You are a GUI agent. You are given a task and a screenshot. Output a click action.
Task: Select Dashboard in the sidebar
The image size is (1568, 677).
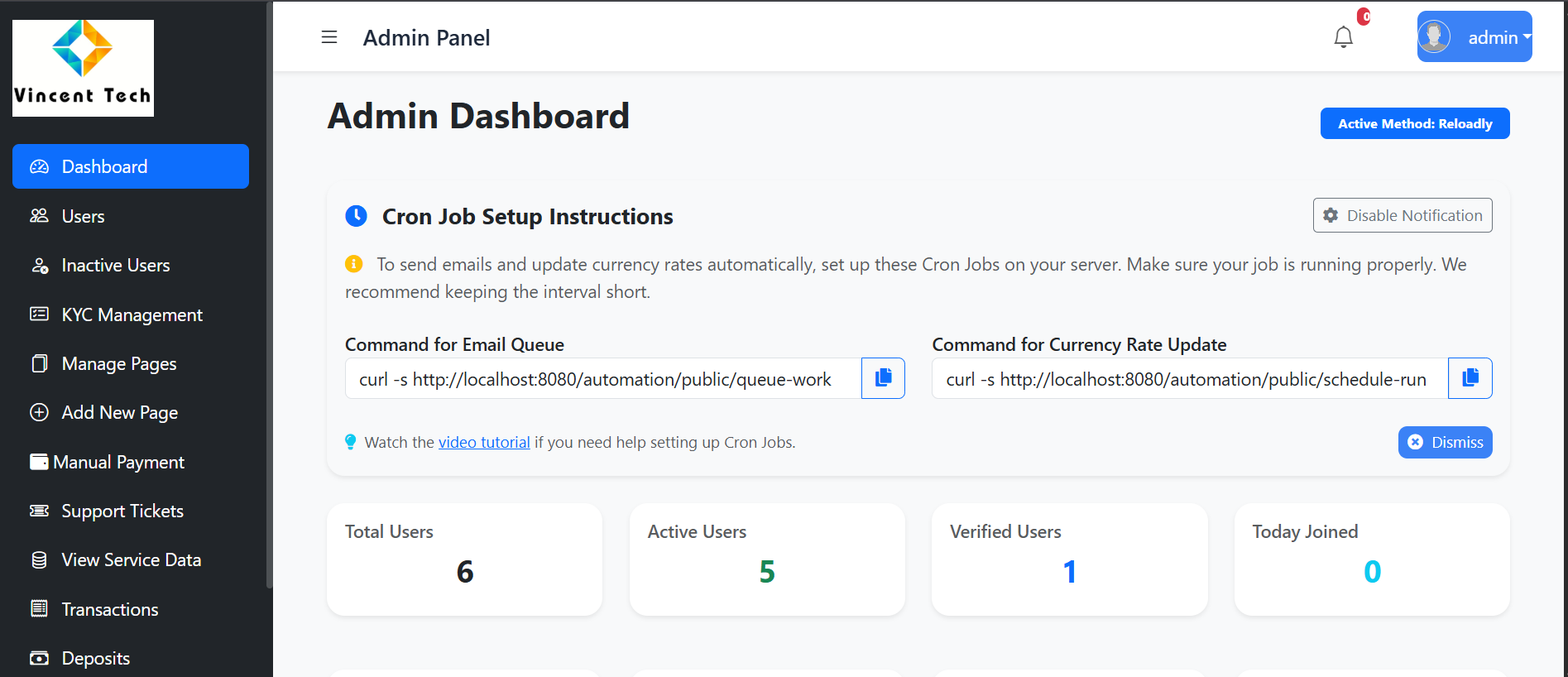coord(131,166)
